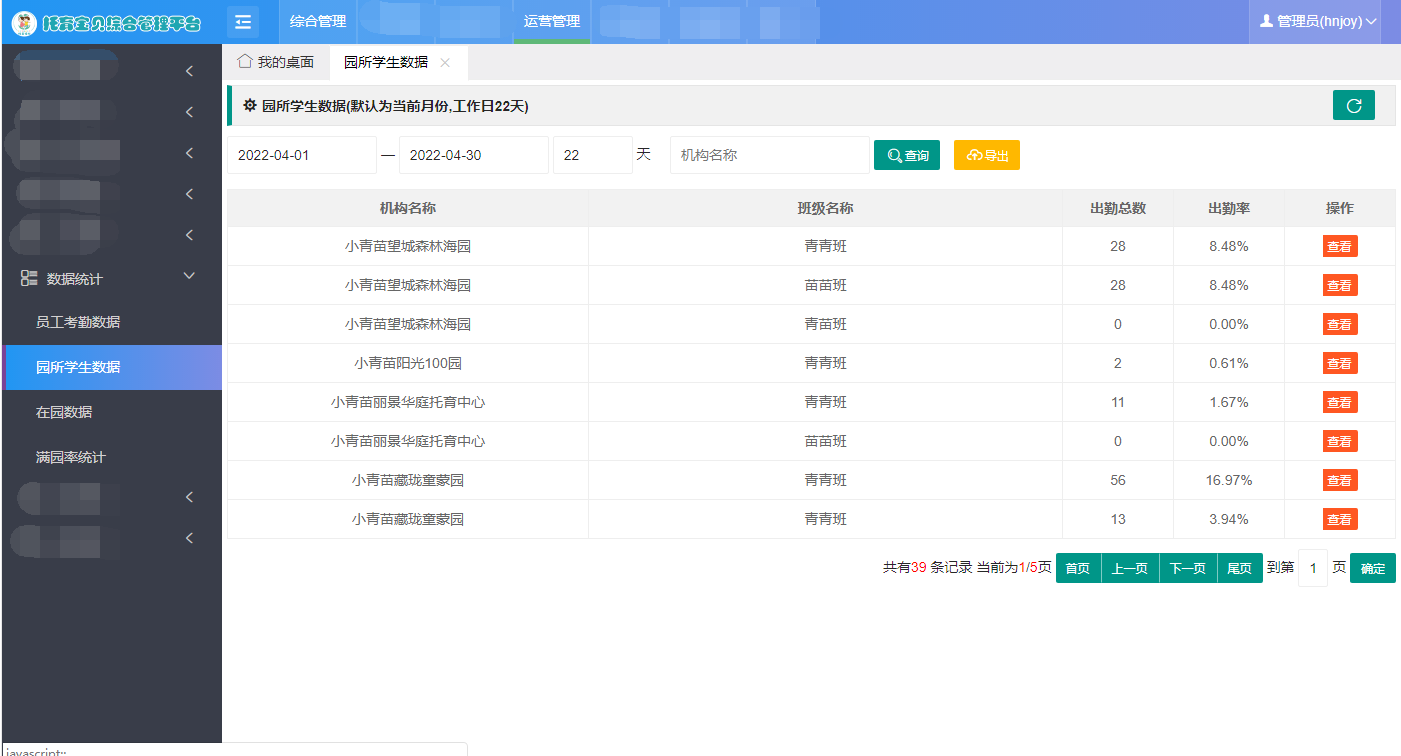
Task: Select 园所学生数据 in the sidebar
Action: (x=111, y=367)
